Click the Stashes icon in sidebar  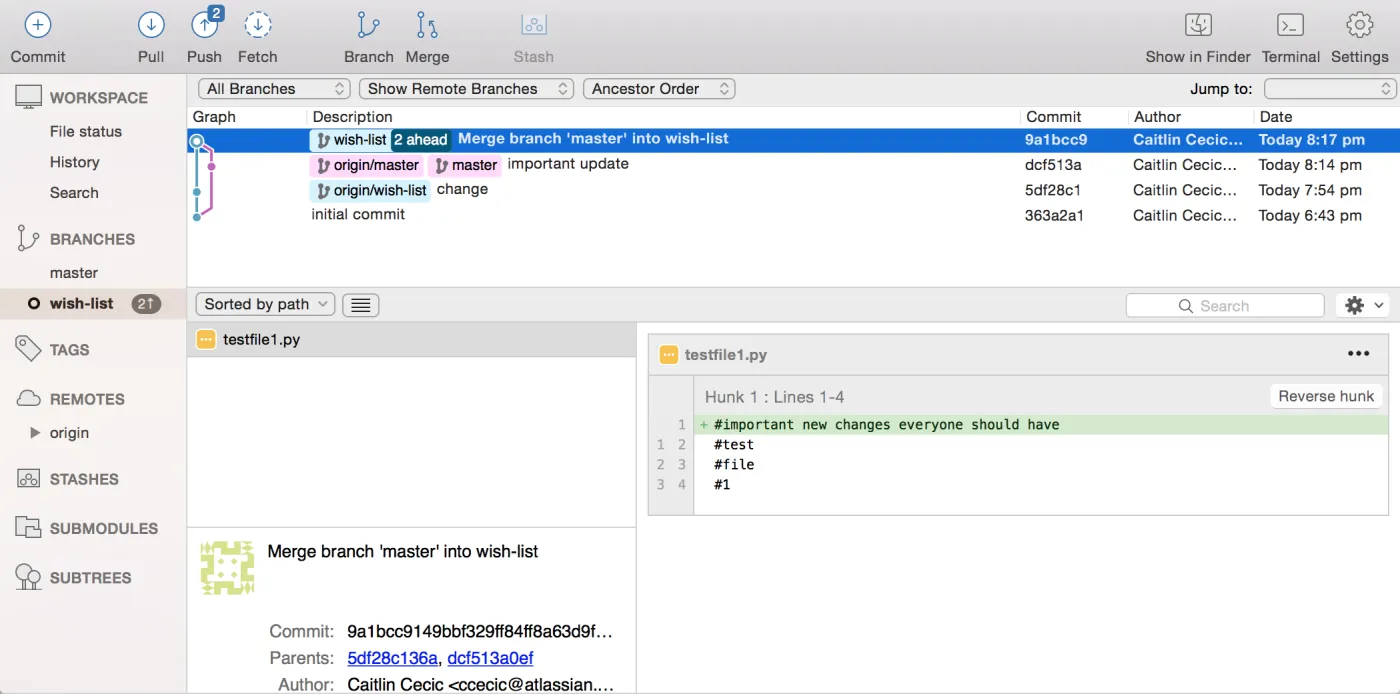pos(28,479)
